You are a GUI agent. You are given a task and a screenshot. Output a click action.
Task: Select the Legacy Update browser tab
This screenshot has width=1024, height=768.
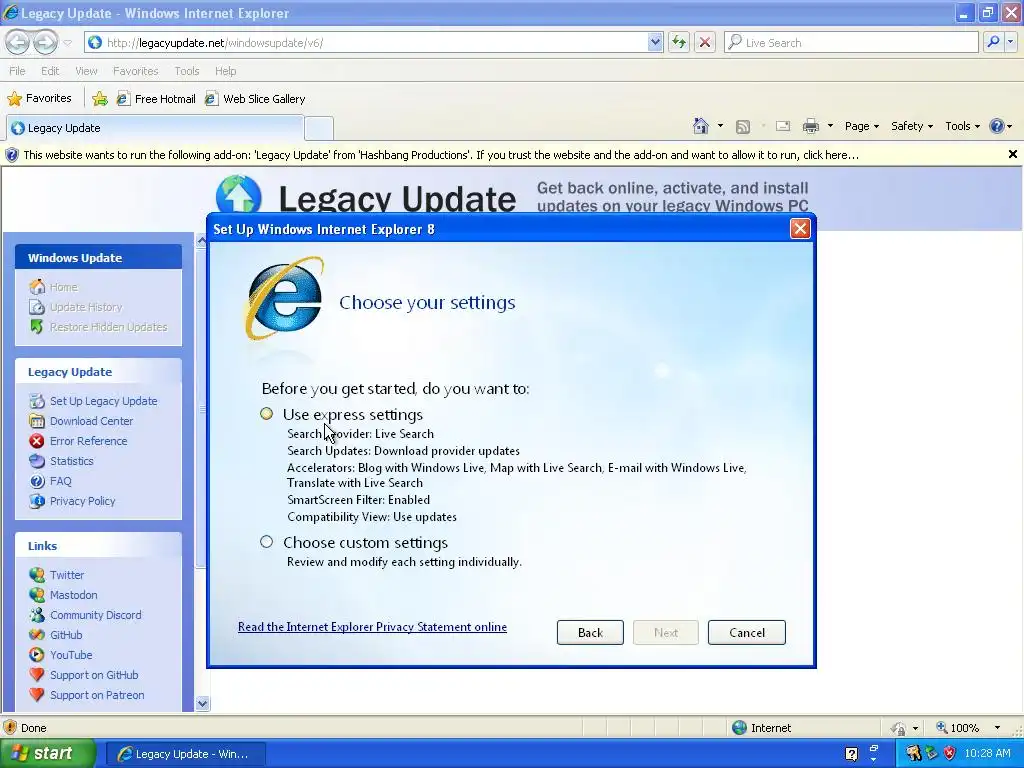(155, 128)
